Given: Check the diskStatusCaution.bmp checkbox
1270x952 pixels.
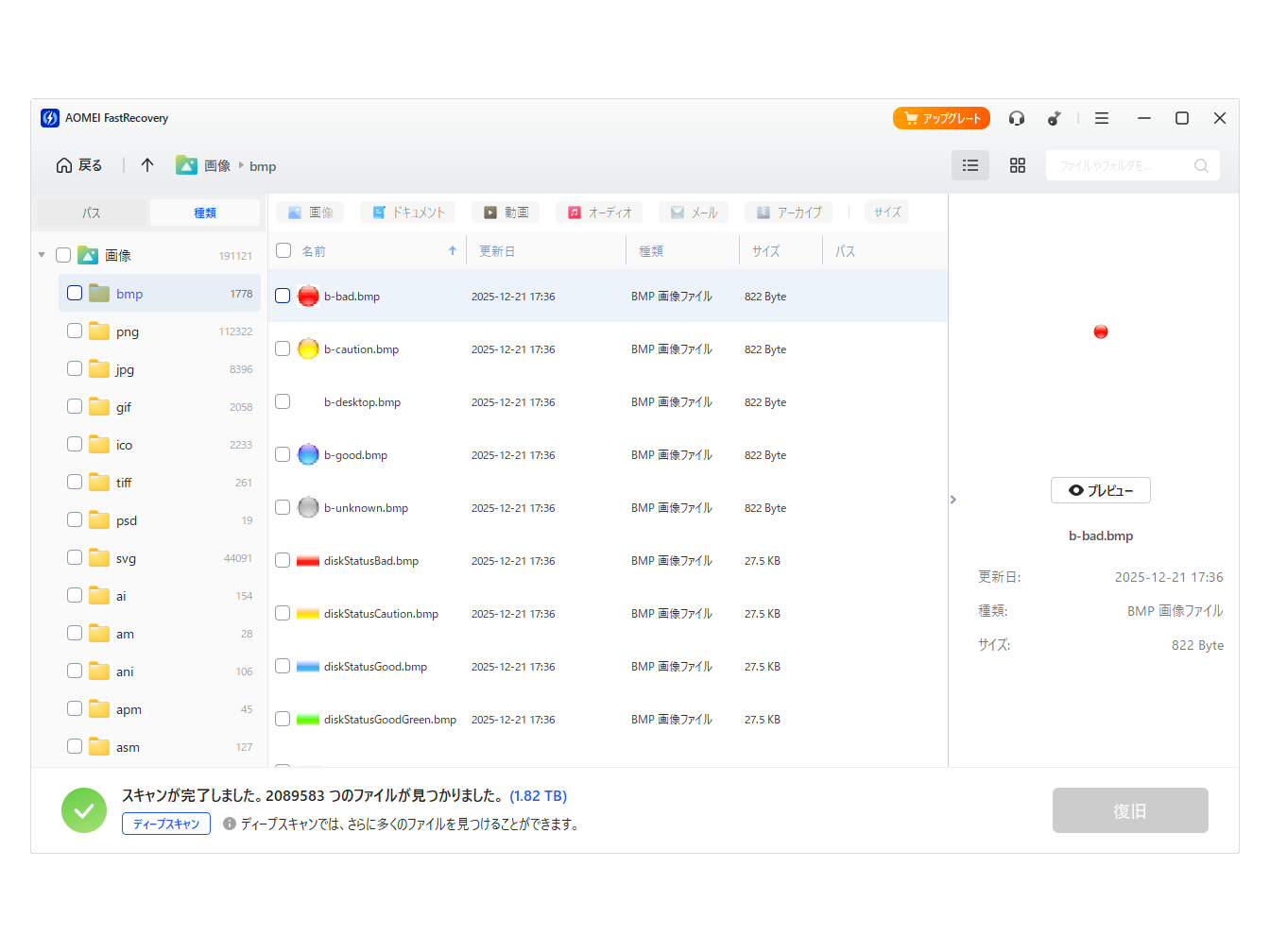Looking at the screenshot, I should (x=283, y=613).
